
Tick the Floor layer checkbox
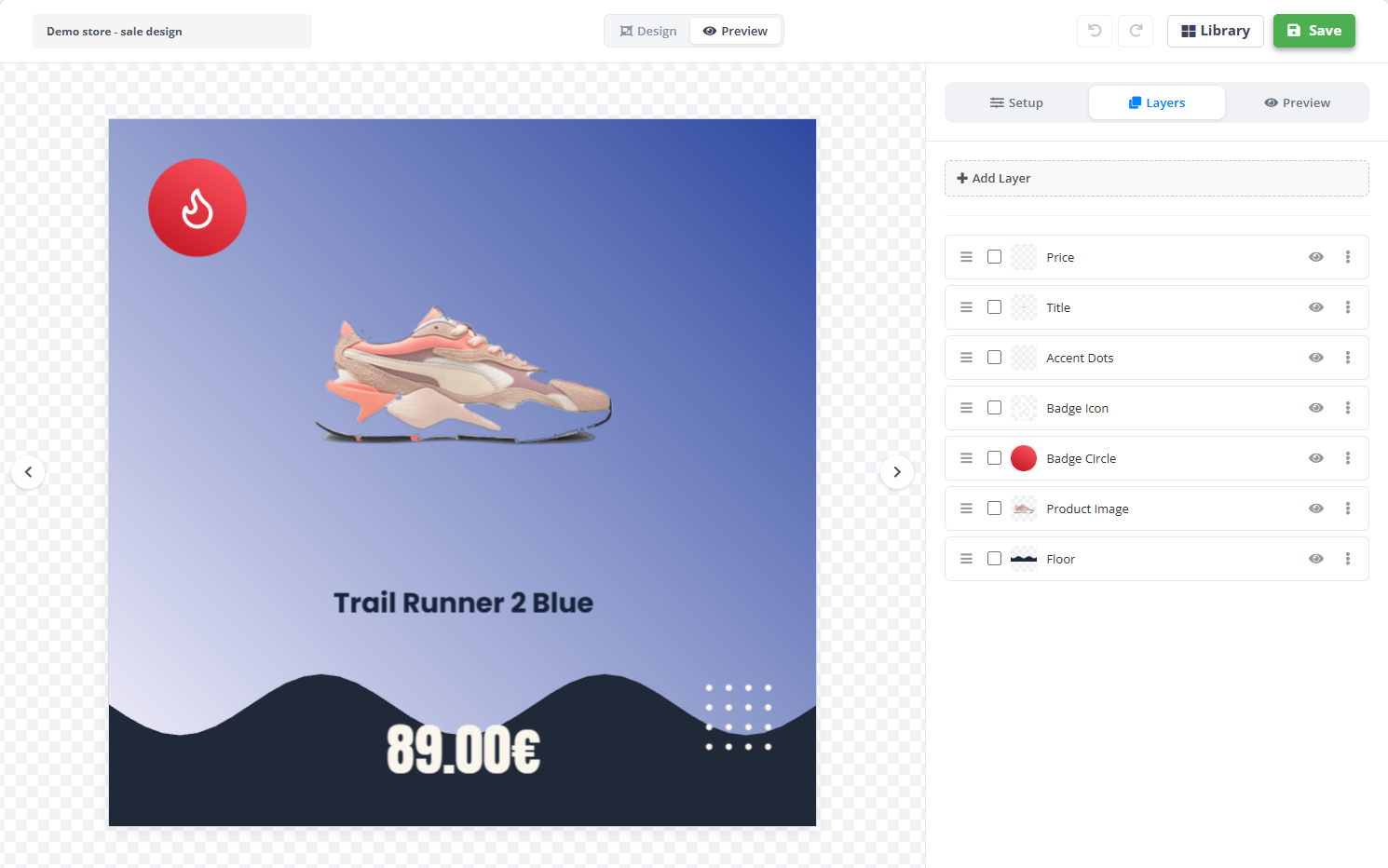(x=995, y=559)
